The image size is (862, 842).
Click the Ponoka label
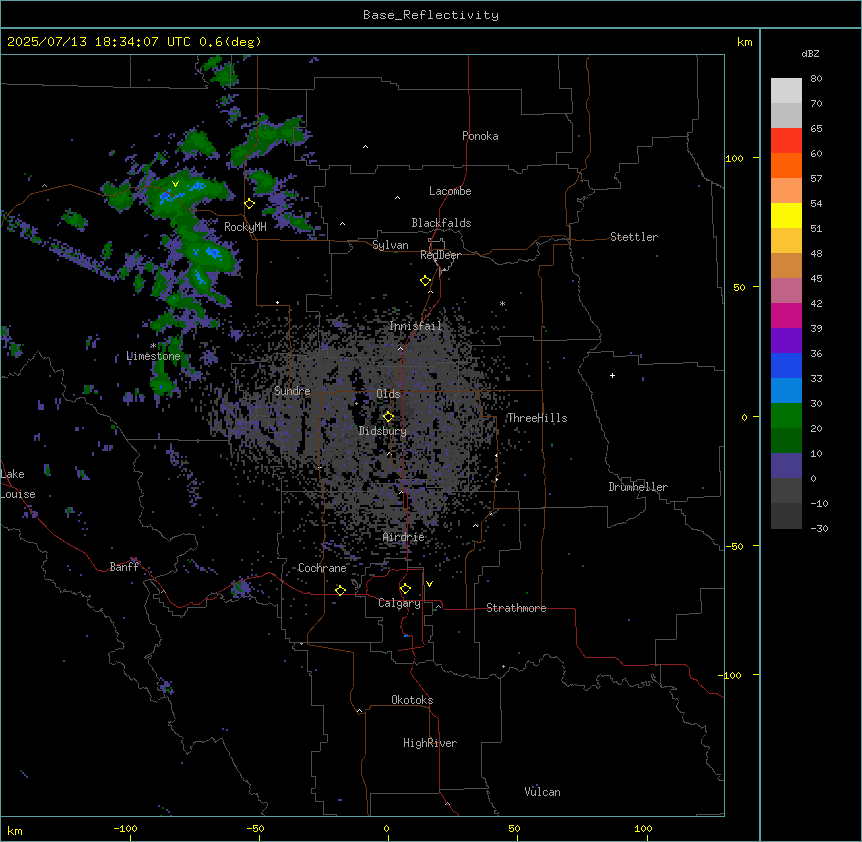(480, 136)
